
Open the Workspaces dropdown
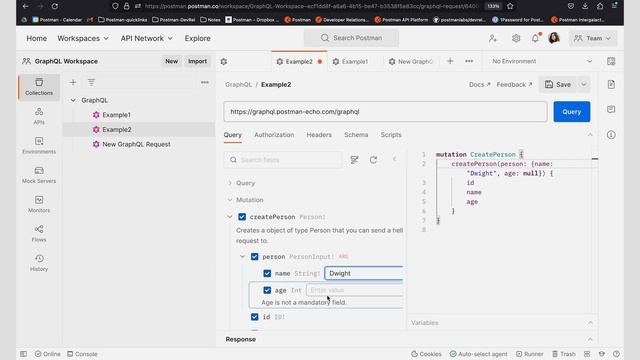(83, 38)
